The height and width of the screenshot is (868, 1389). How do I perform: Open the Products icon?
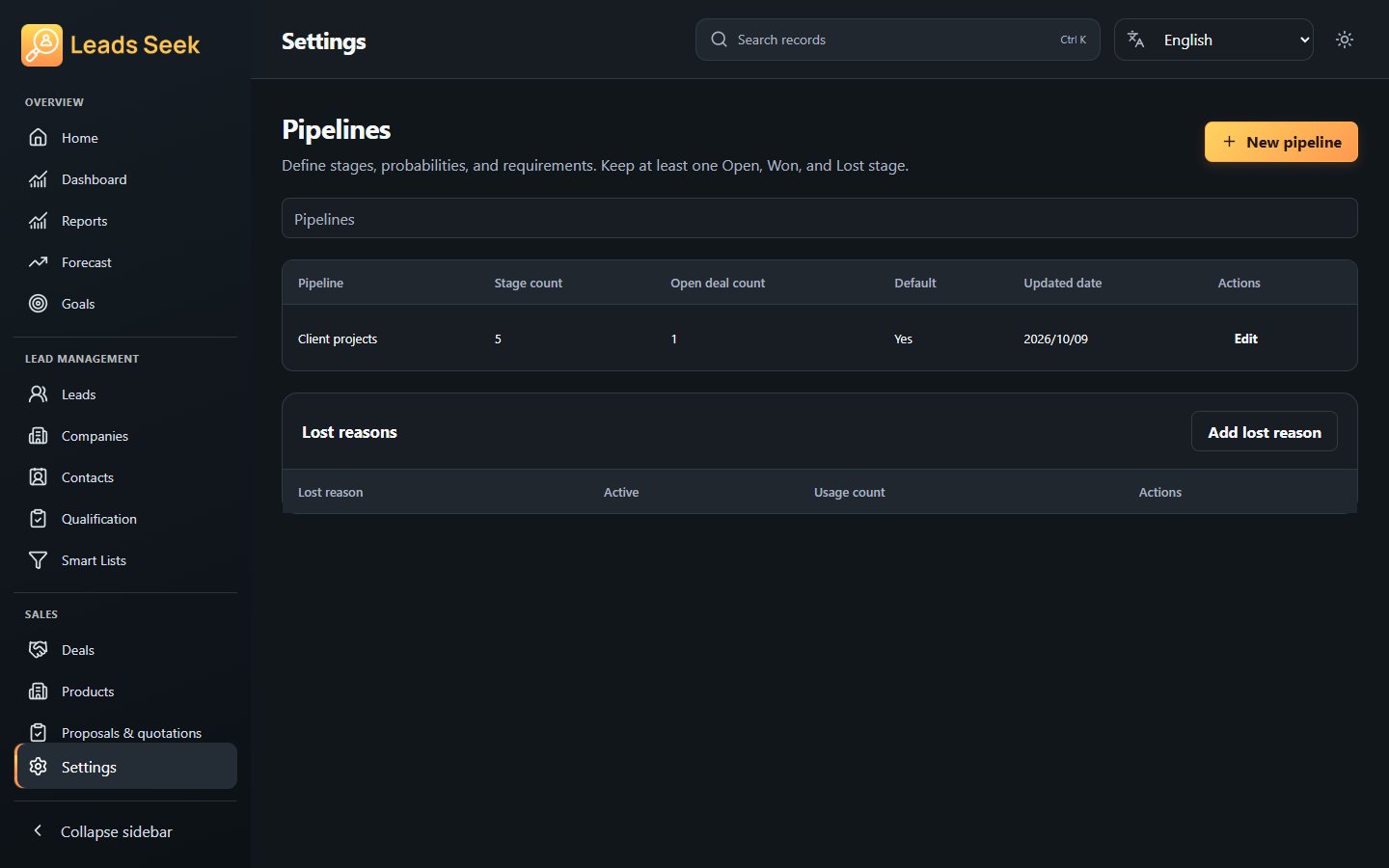pos(38,692)
